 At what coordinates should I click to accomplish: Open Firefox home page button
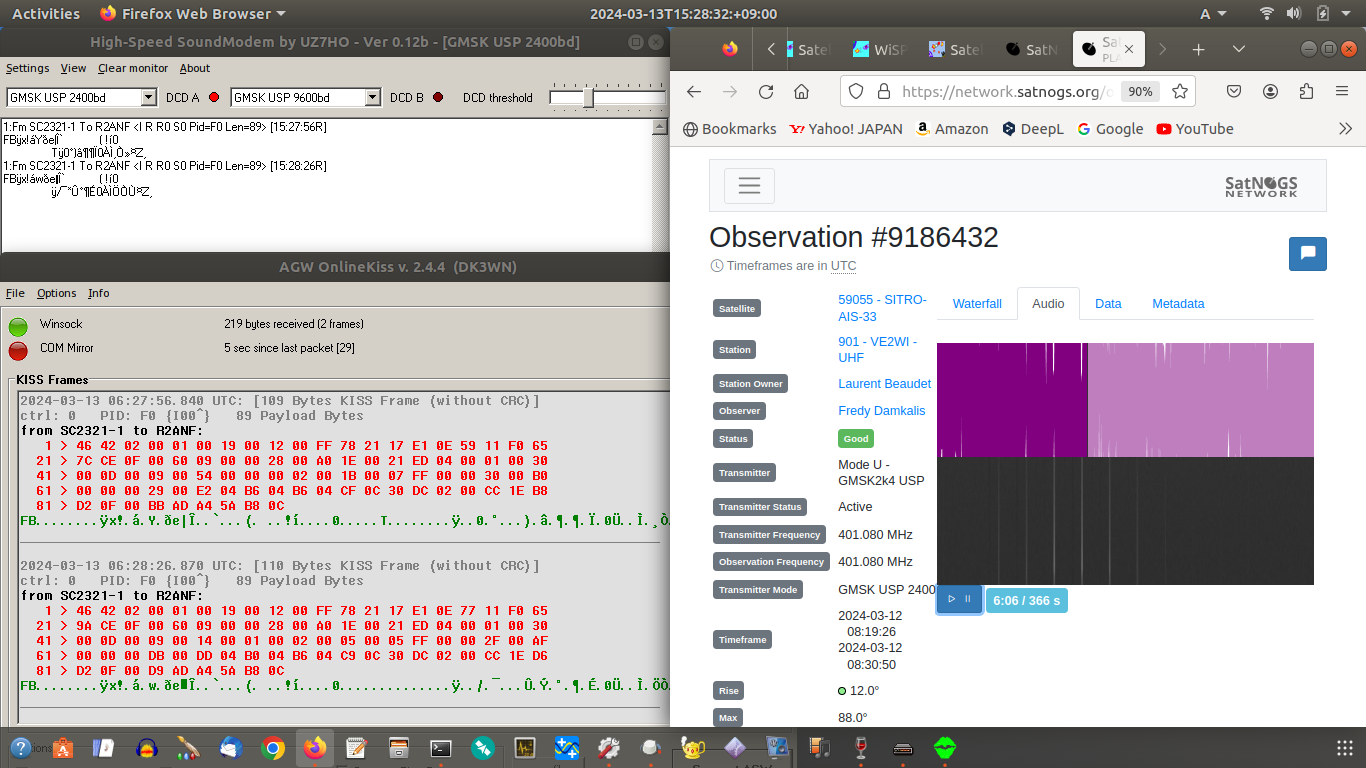801,91
